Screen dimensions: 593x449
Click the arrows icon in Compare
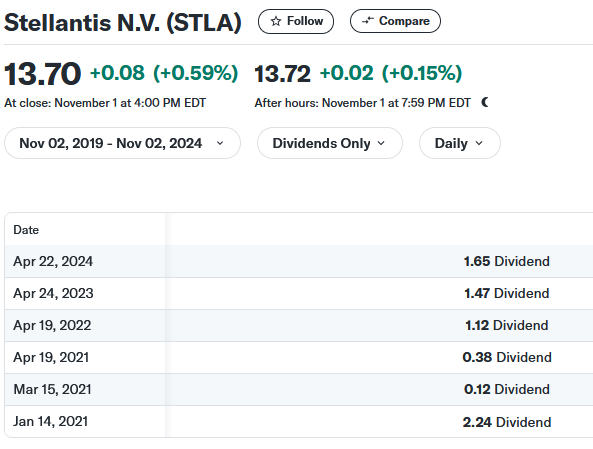point(368,21)
